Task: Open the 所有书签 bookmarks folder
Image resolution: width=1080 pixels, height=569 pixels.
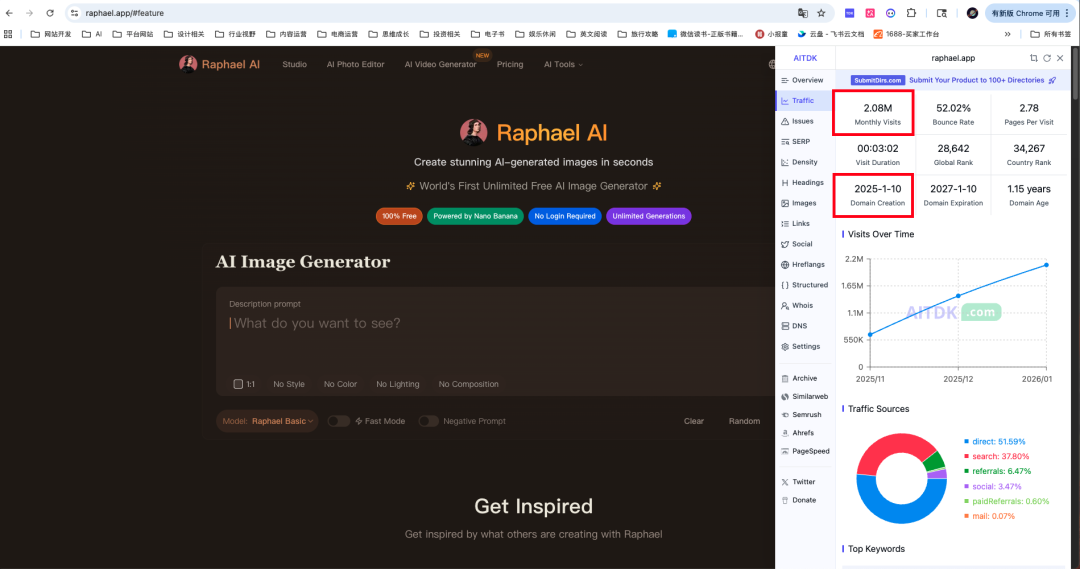Action: click(1051, 34)
